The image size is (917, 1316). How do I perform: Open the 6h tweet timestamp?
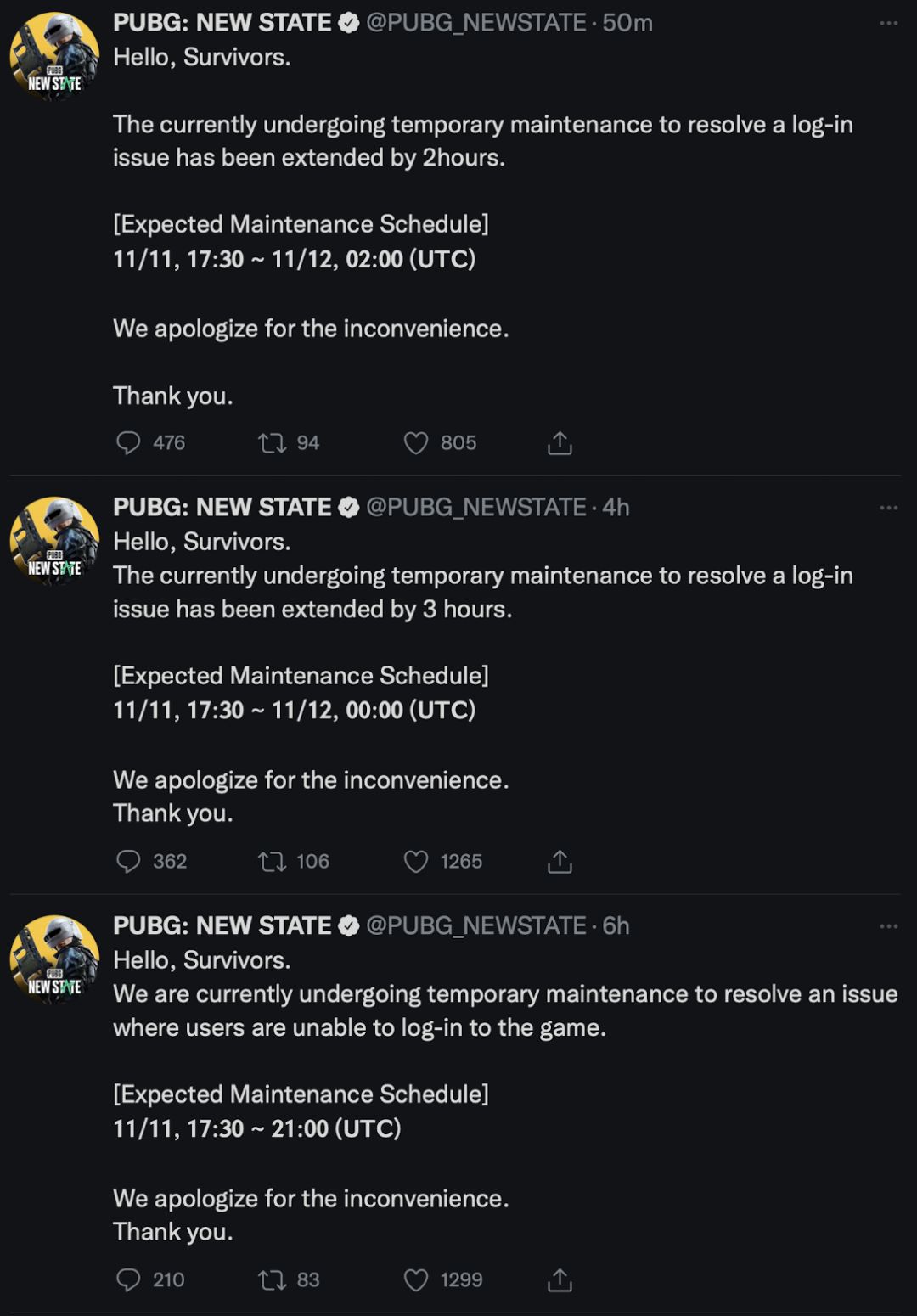tap(616, 926)
